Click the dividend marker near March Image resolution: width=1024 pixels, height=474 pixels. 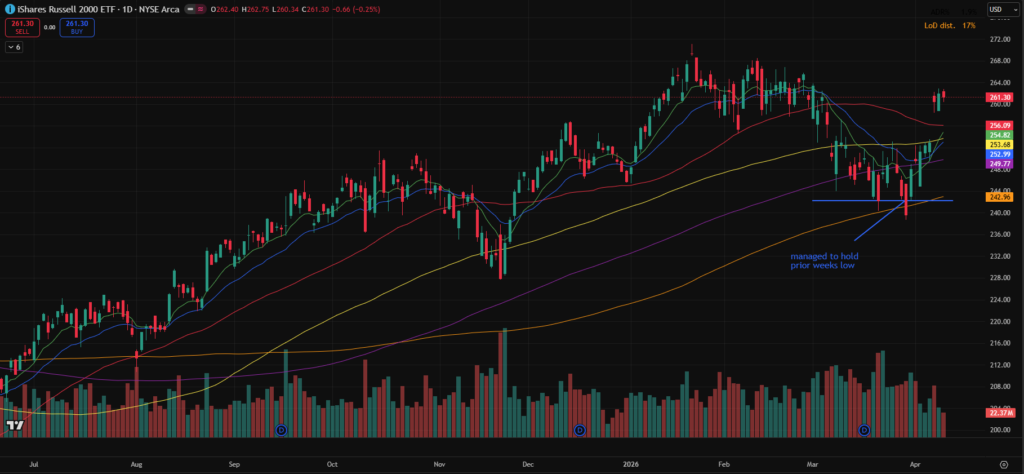pyautogui.click(x=865, y=430)
